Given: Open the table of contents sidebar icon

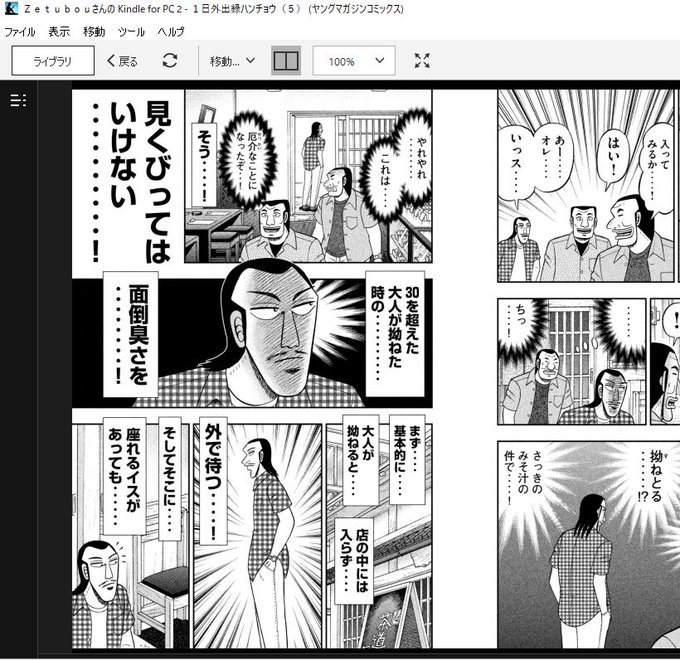Looking at the screenshot, I should click(18, 100).
